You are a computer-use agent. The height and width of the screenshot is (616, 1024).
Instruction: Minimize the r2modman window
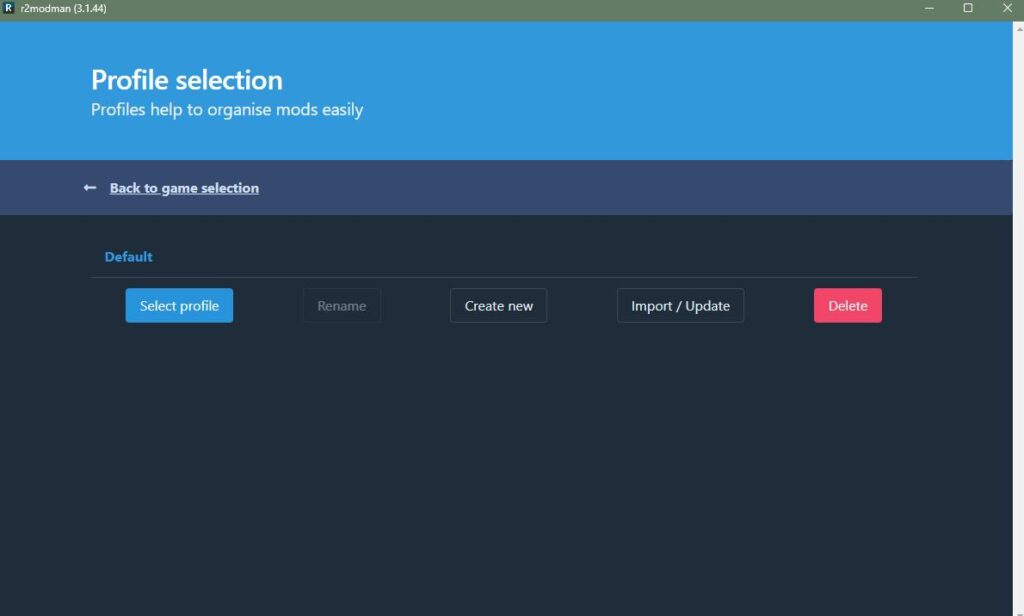pyautogui.click(x=929, y=8)
